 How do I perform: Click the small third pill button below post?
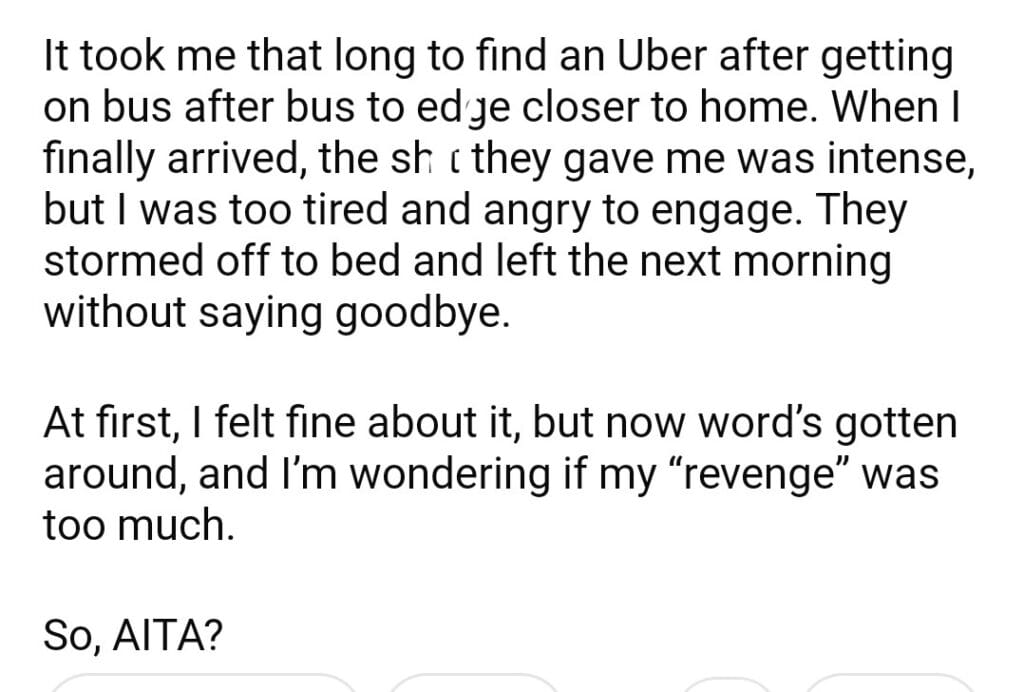coord(725,685)
